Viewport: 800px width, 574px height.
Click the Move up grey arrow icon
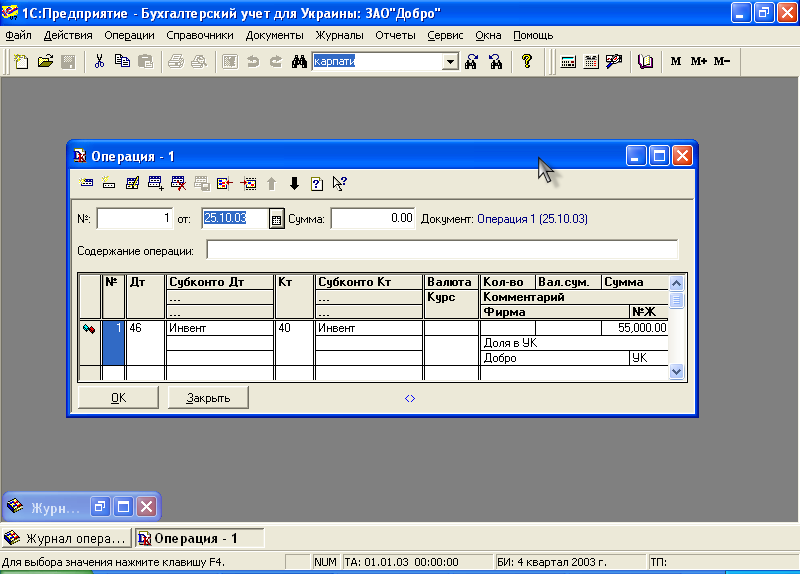point(271,183)
